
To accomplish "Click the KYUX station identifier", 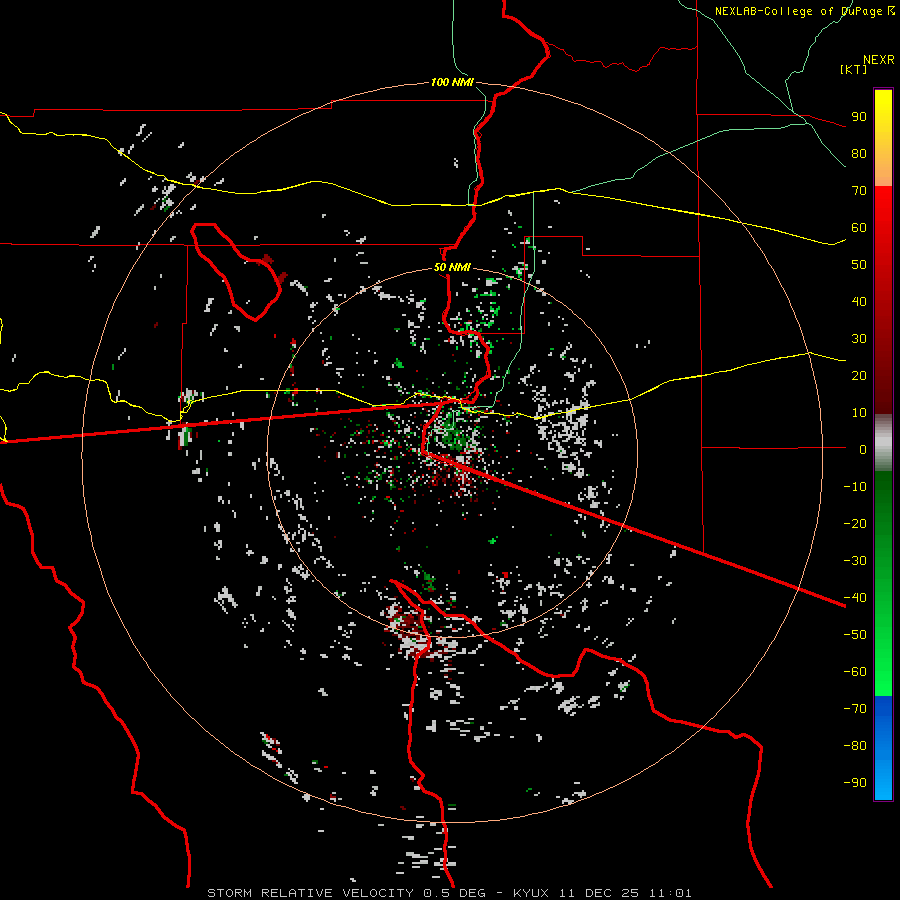I will pos(533,893).
